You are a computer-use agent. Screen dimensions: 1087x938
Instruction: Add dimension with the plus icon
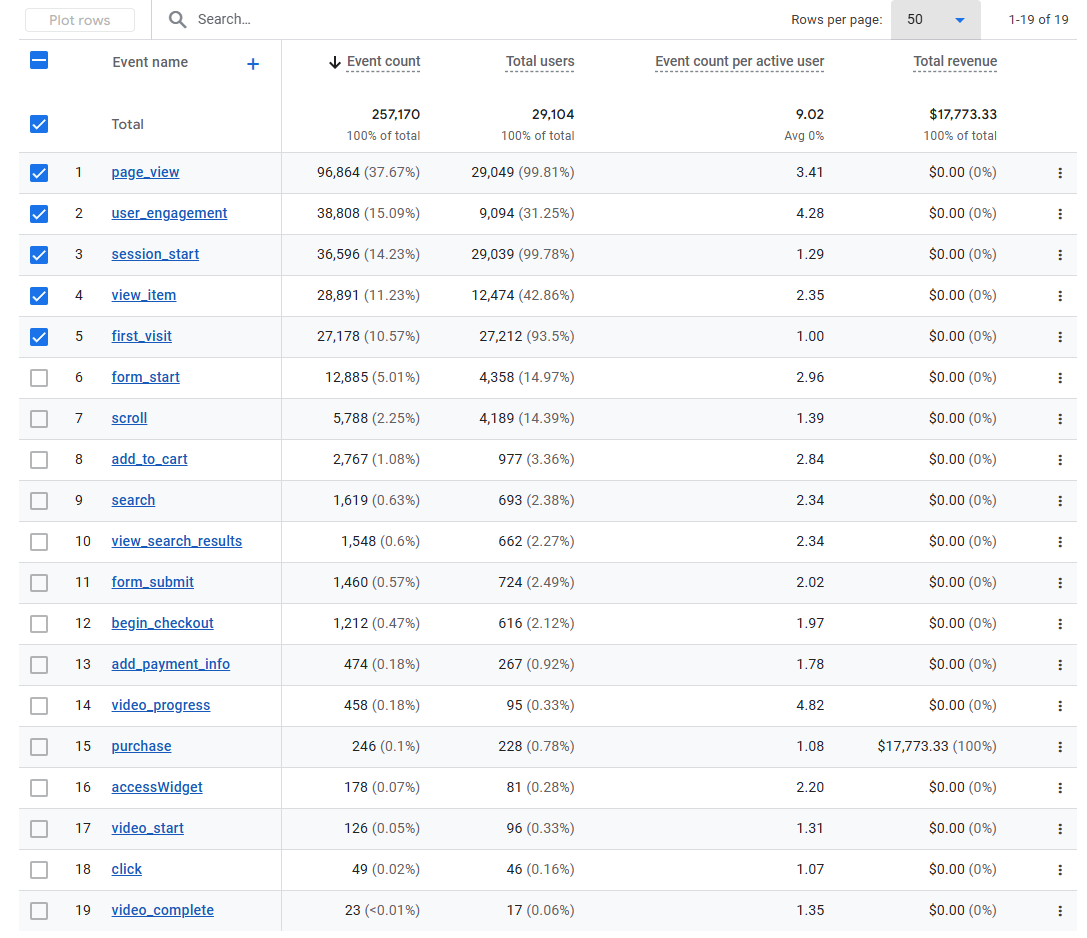(253, 64)
